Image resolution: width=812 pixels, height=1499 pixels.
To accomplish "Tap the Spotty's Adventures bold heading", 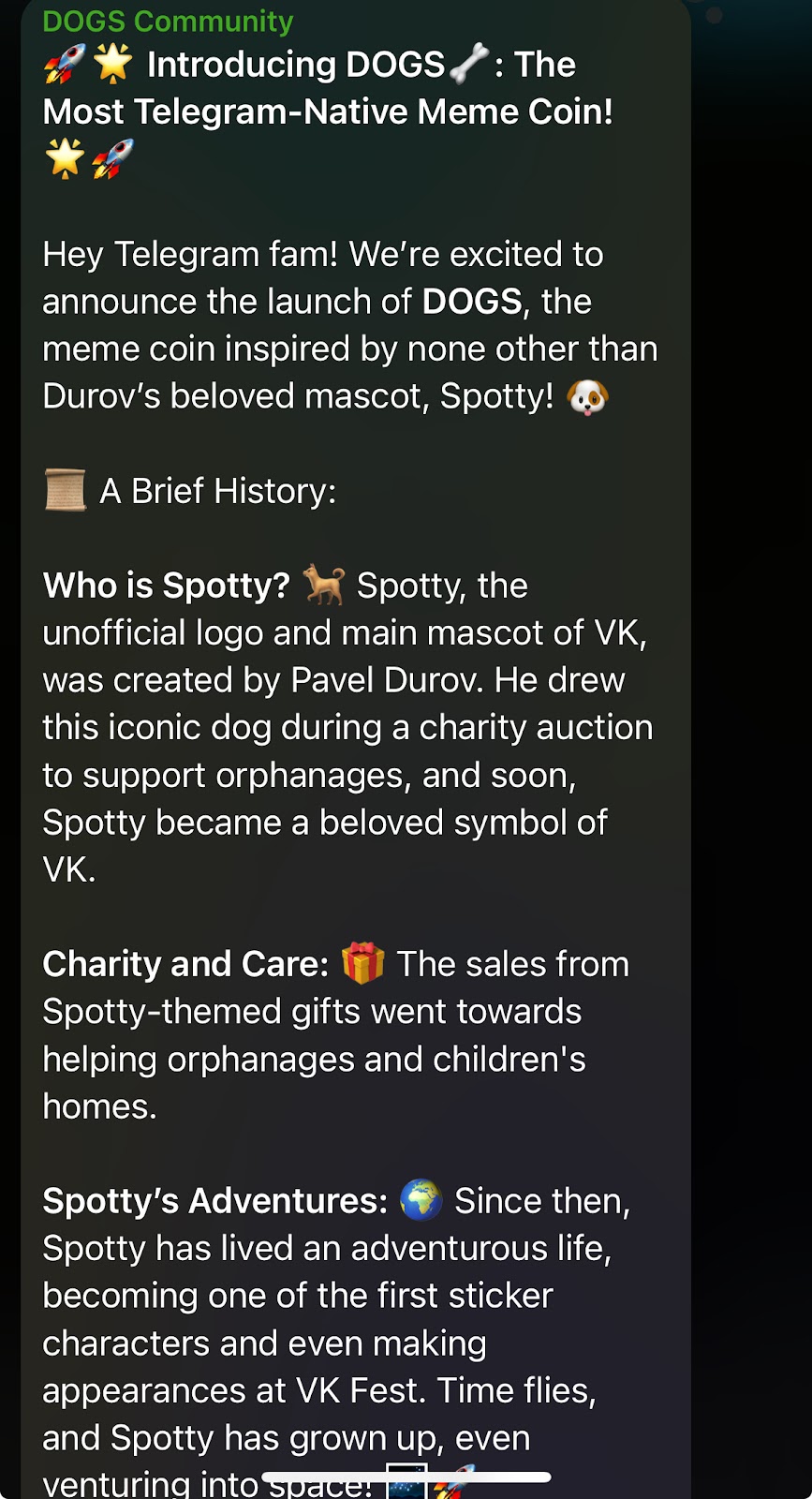I will (214, 1200).
